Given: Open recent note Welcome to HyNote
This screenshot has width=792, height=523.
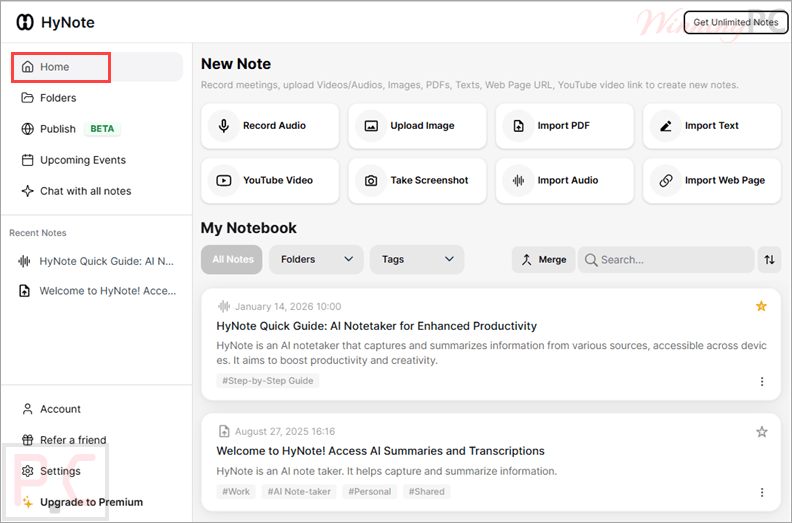Looking at the screenshot, I should pyautogui.click(x=96, y=291).
